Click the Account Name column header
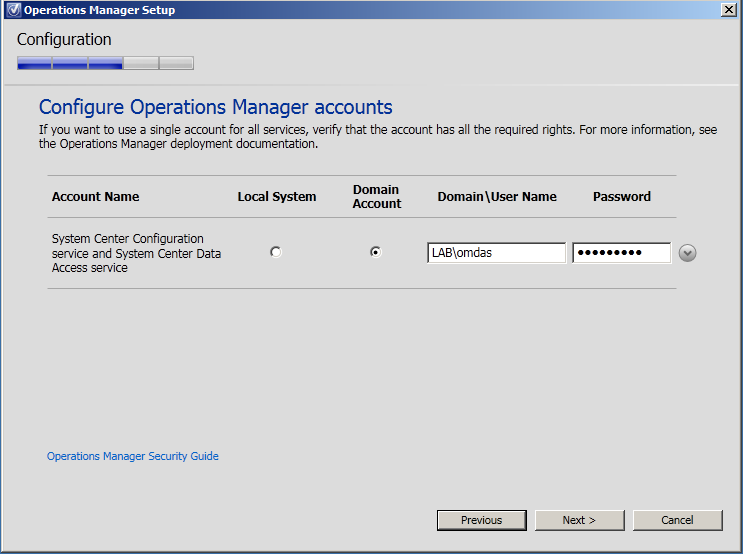The height and width of the screenshot is (554, 743). point(95,197)
